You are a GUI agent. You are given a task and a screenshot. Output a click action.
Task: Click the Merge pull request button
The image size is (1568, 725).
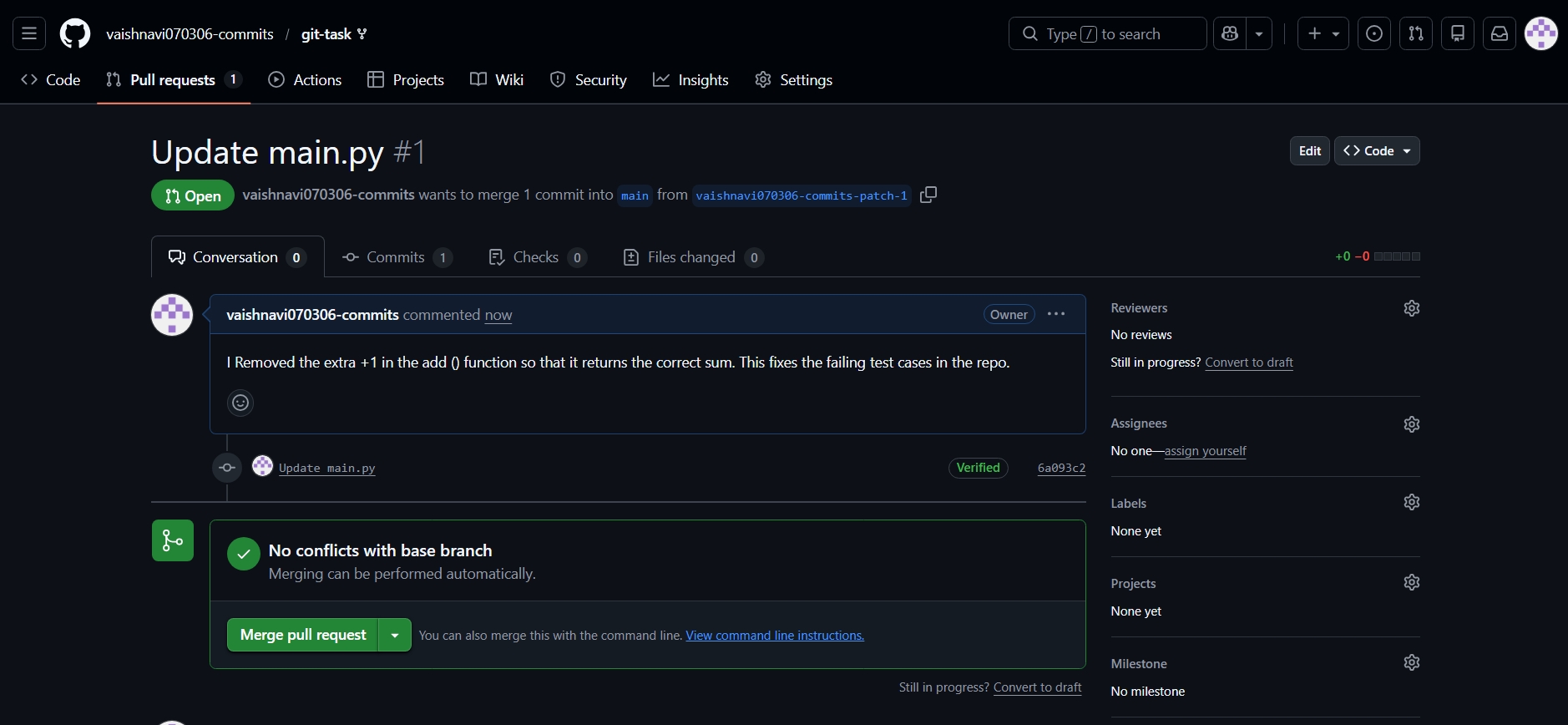click(303, 635)
